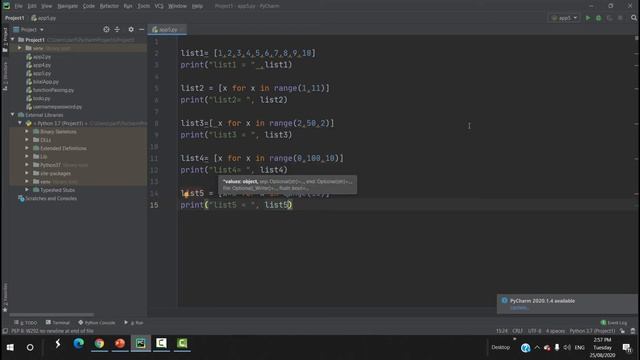Screen dimensions: 640x360
Task: Expand the site-packages folder
Action: [x=27, y=173]
